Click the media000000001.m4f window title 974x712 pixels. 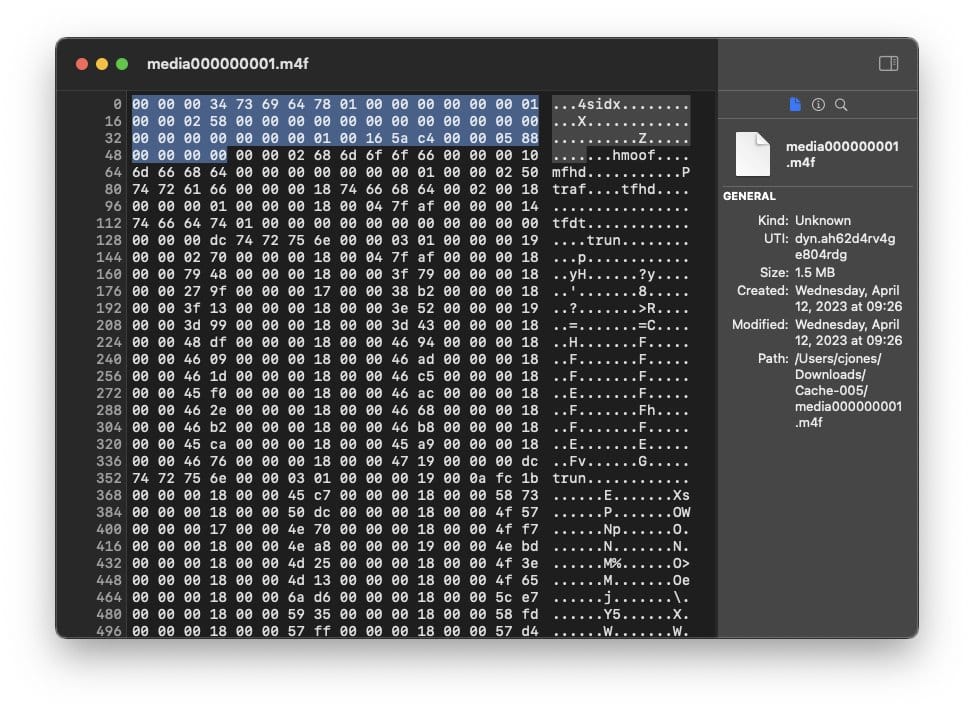[227, 64]
